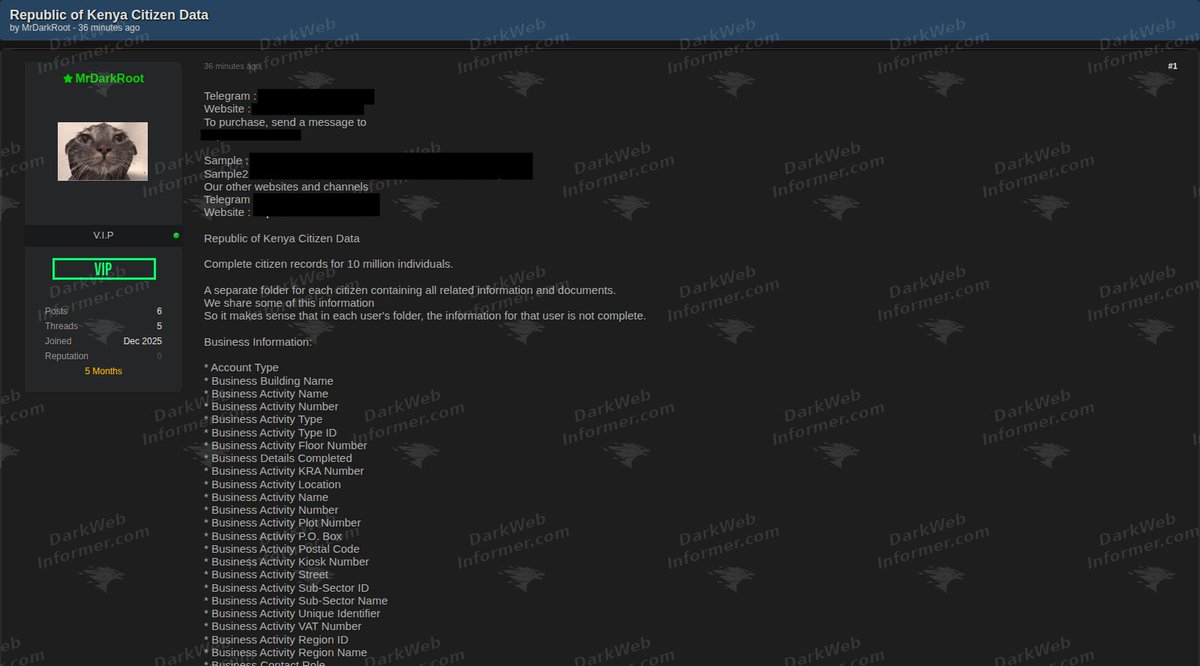This screenshot has height=666, width=1200.
Task: Select '* Business Activity Type ID' entry
Action: (270, 433)
